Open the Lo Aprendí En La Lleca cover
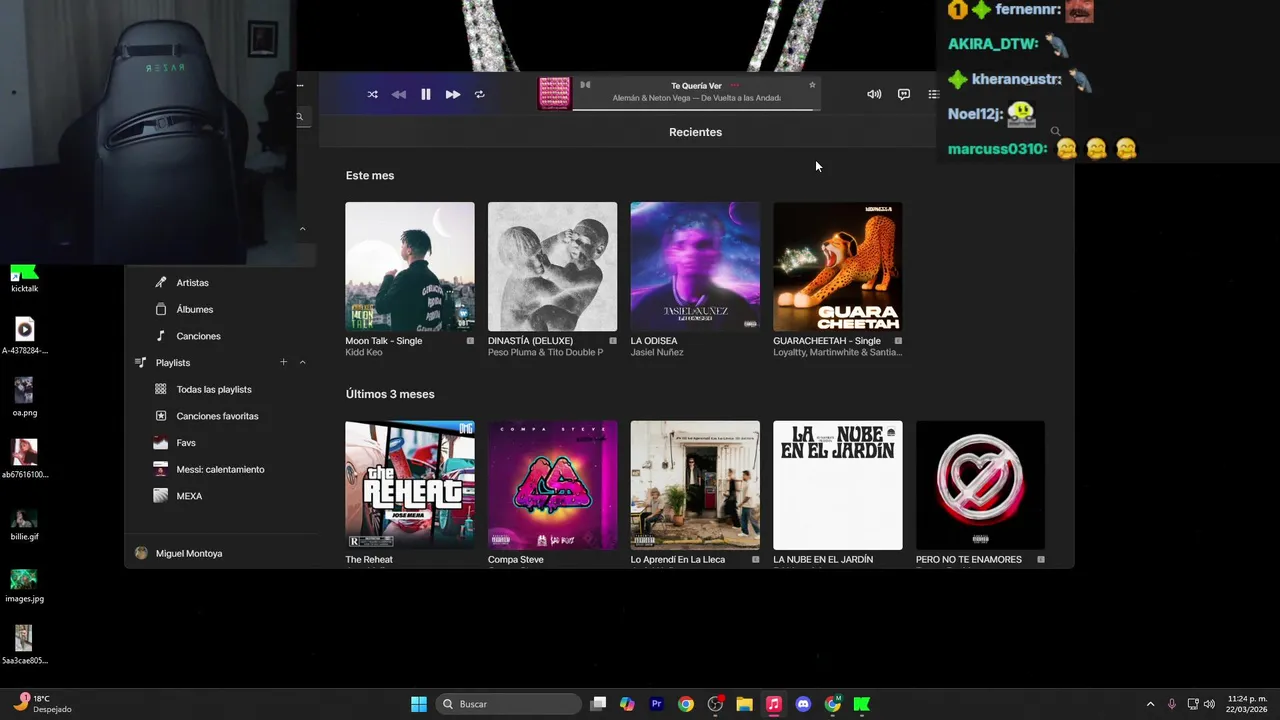Viewport: 1280px width, 720px height. [695, 485]
